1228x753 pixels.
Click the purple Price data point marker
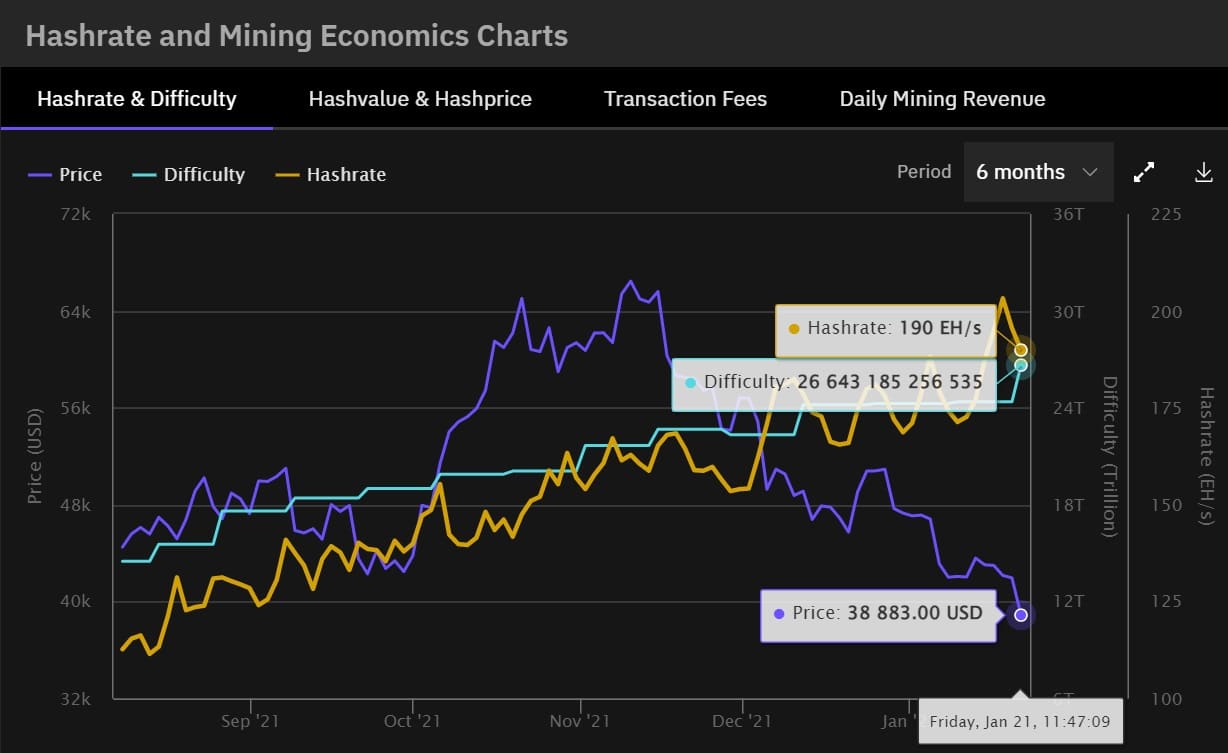tap(1020, 615)
